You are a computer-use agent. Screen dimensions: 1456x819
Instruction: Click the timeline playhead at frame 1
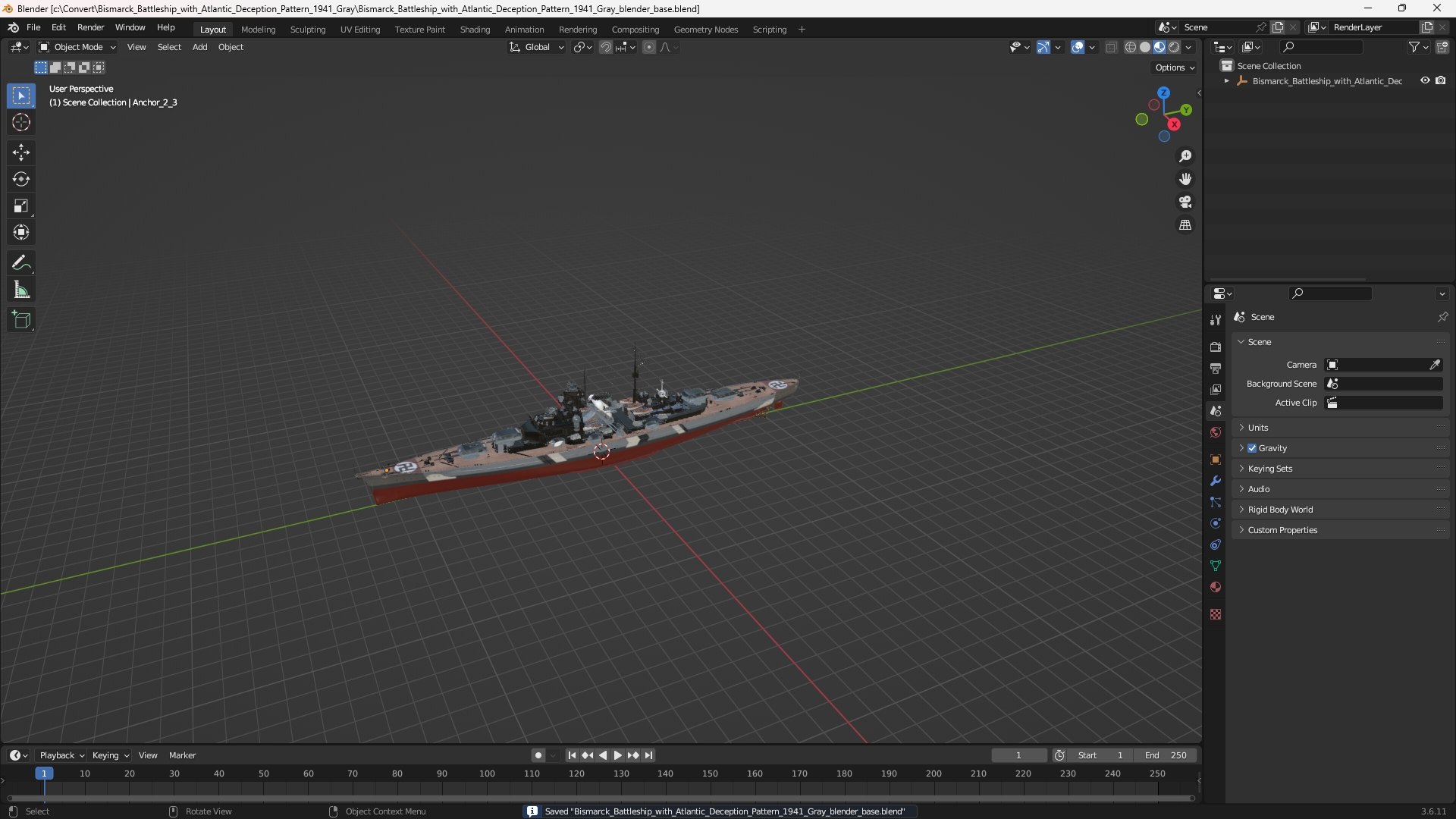pyautogui.click(x=44, y=773)
